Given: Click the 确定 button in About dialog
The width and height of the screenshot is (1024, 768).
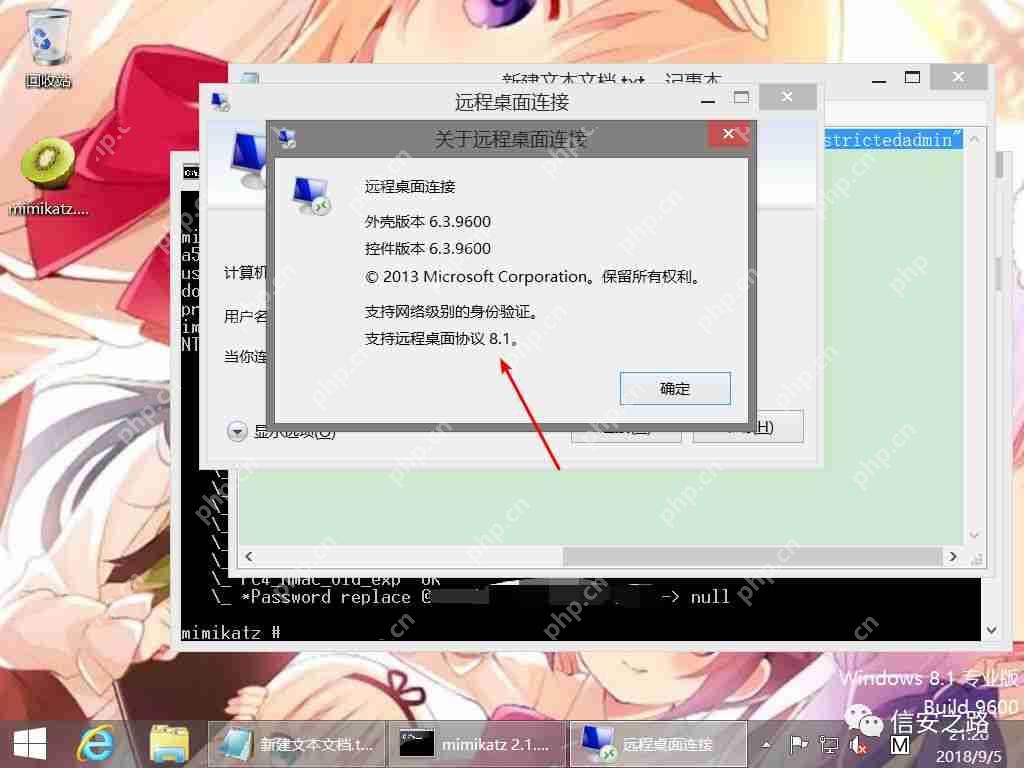Looking at the screenshot, I should click(675, 389).
